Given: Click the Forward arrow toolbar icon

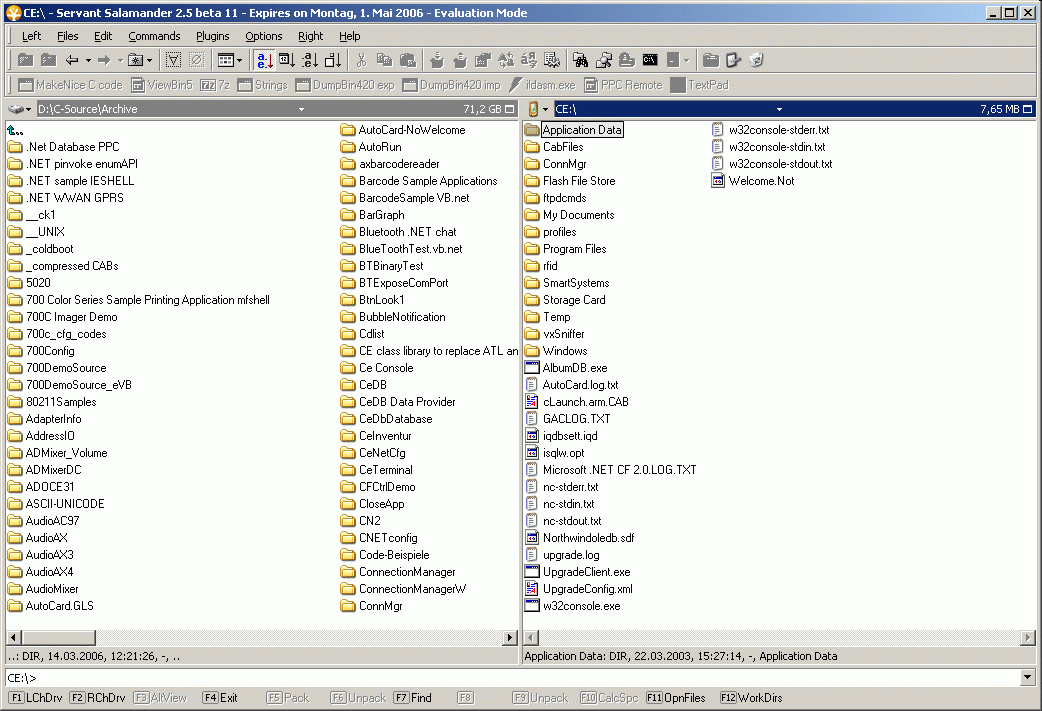Looking at the screenshot, I should click(104, 60).
